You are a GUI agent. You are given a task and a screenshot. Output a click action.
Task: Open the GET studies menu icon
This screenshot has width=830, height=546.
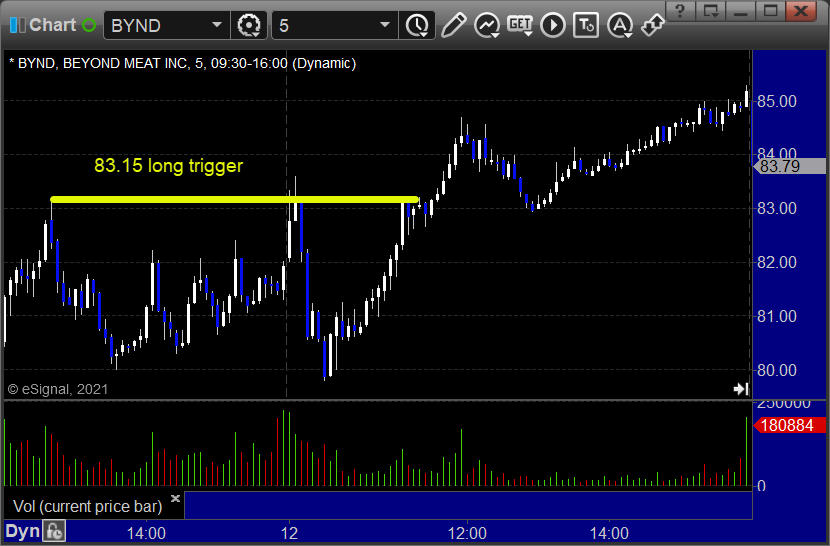pos(520,25)
